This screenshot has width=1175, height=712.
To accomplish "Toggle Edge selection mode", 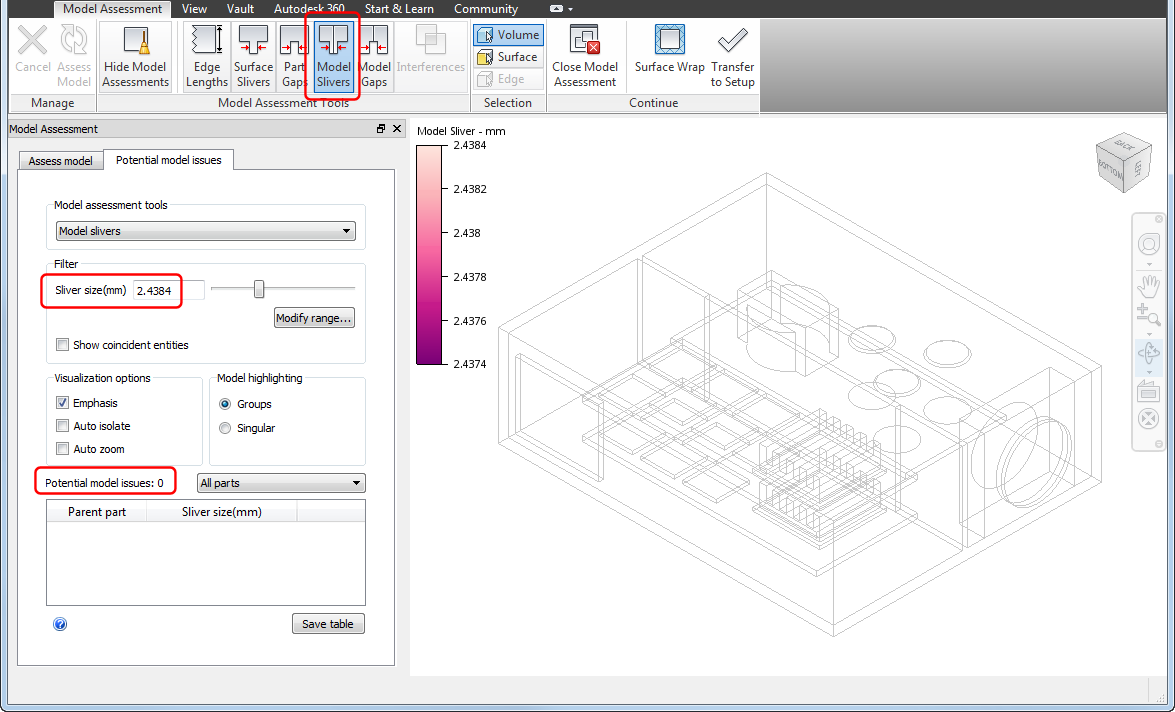I will [x=509, y=79].
